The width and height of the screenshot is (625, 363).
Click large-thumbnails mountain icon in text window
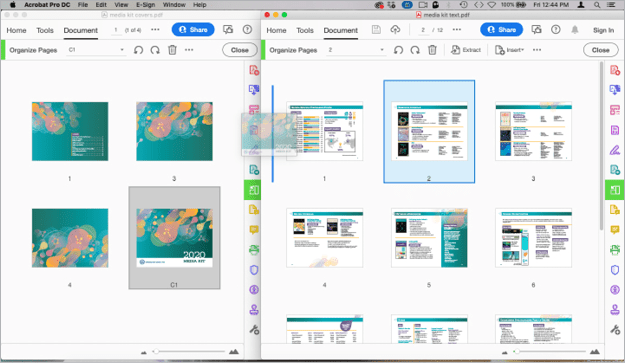tap(595, 351)
